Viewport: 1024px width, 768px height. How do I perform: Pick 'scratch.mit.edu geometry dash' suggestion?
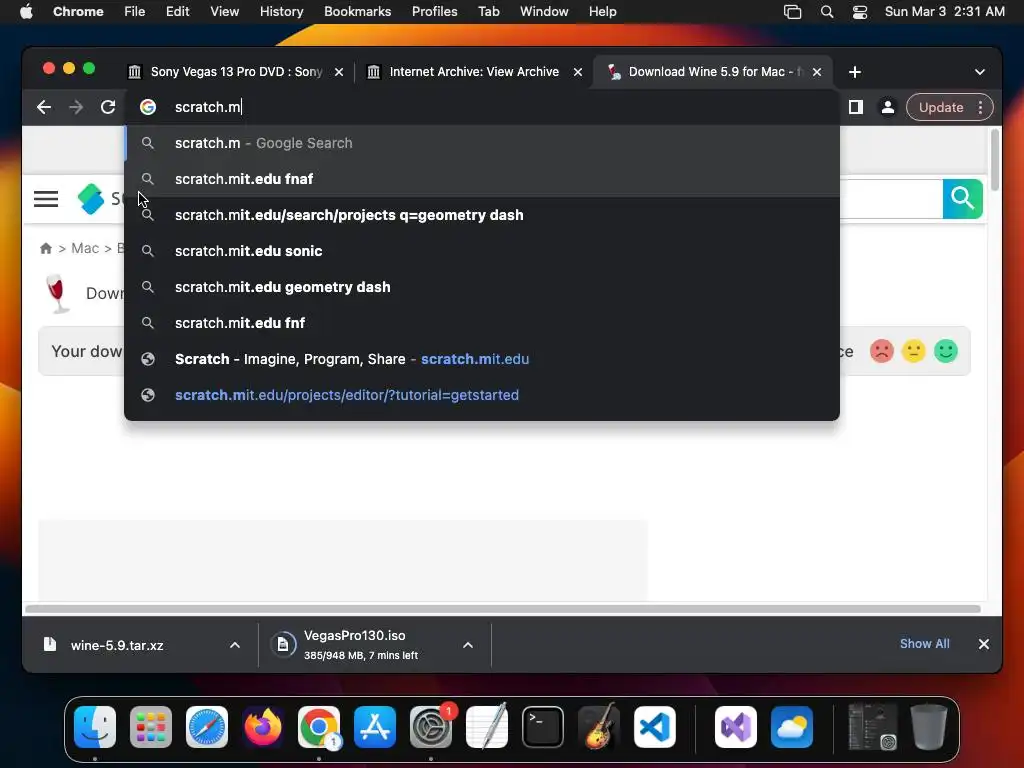[482, 287]
